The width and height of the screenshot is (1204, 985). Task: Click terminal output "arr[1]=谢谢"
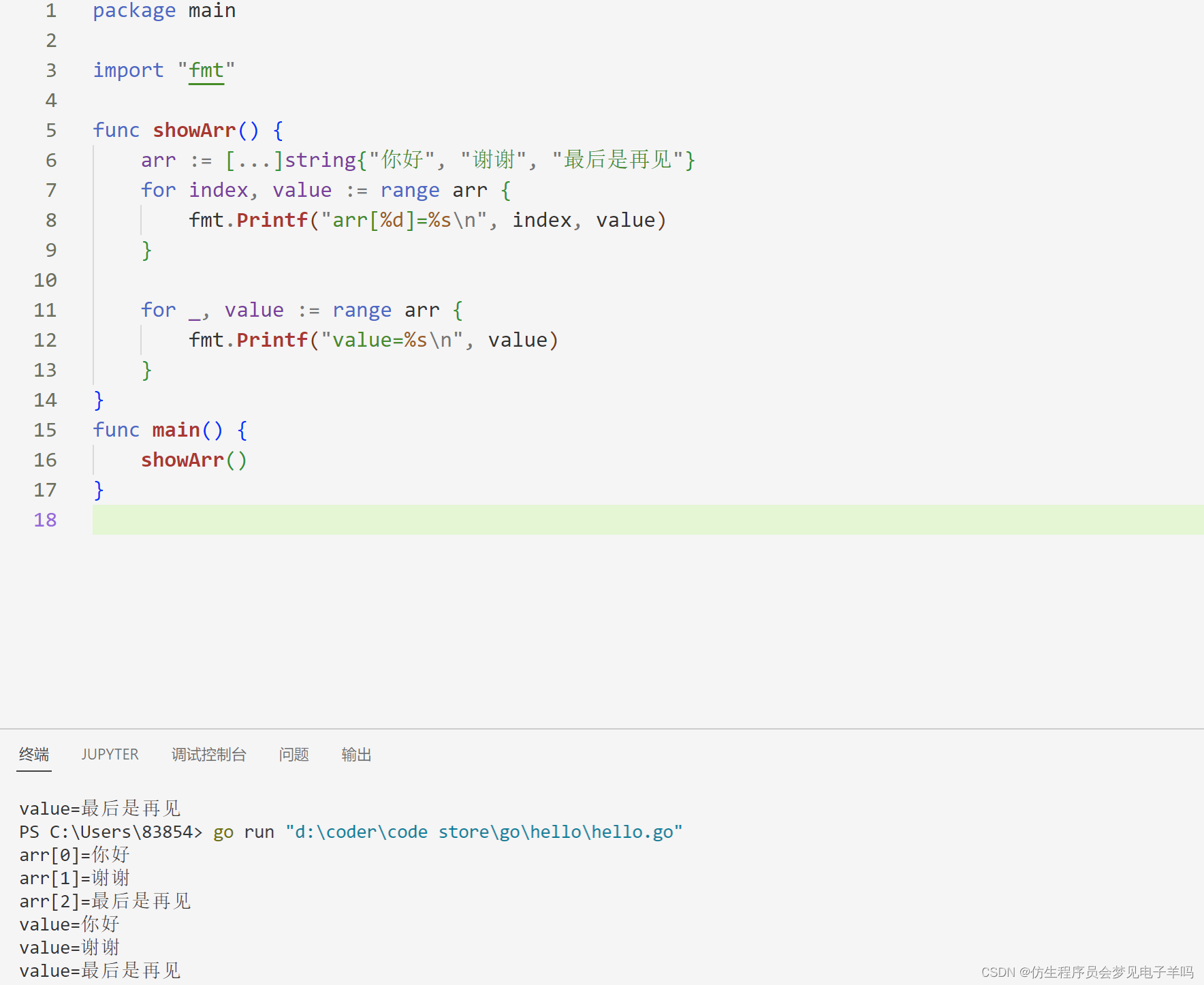coord(74,878)
